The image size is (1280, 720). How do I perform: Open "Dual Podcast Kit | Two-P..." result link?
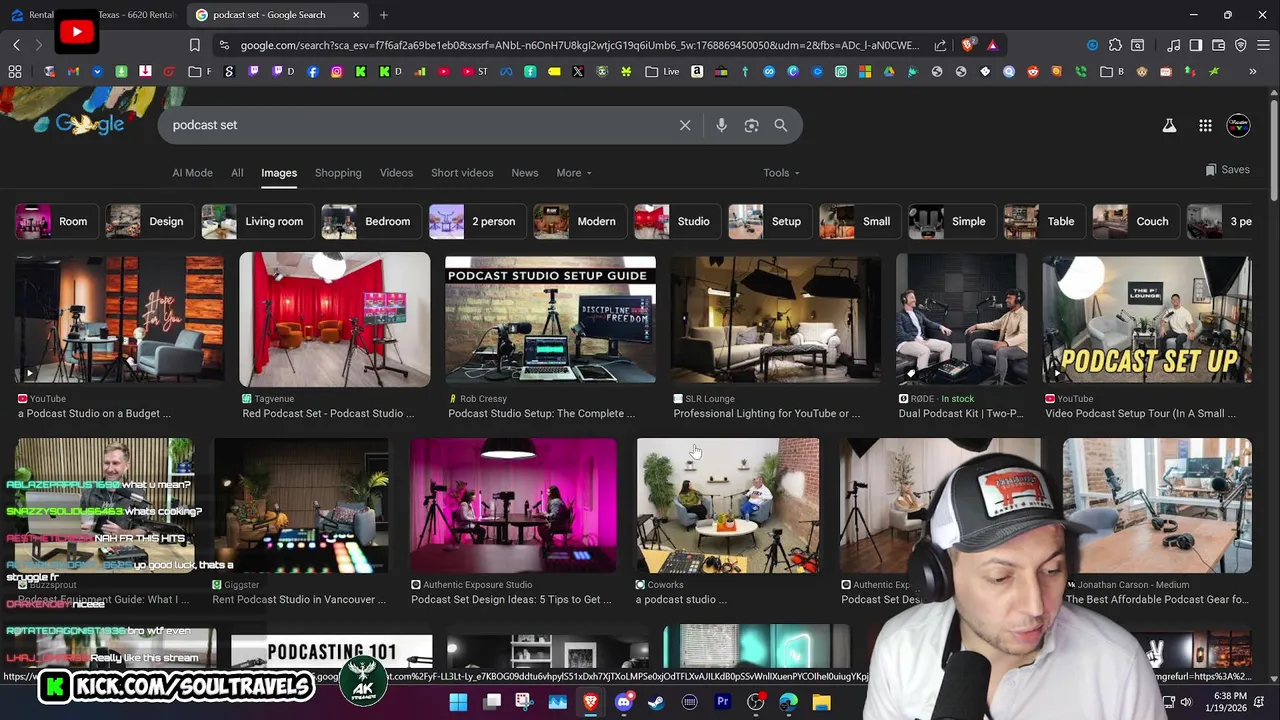(x=961, y=413)
